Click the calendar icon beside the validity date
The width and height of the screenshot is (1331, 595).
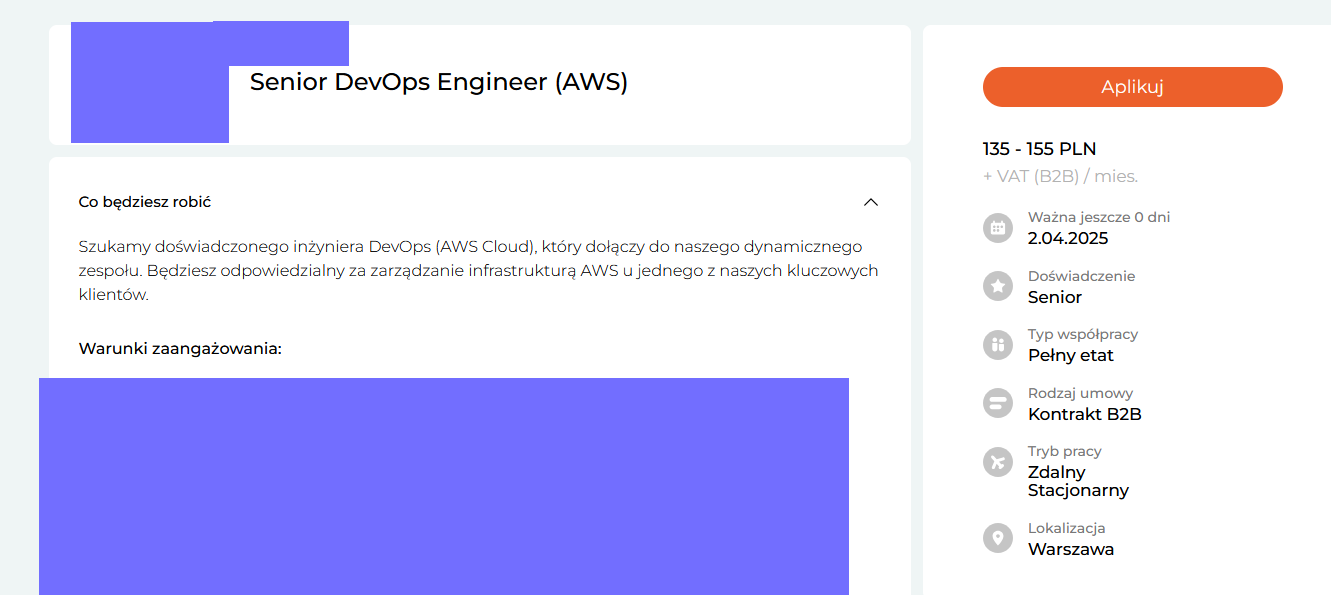pyautogui.click(x=997, y=228)
